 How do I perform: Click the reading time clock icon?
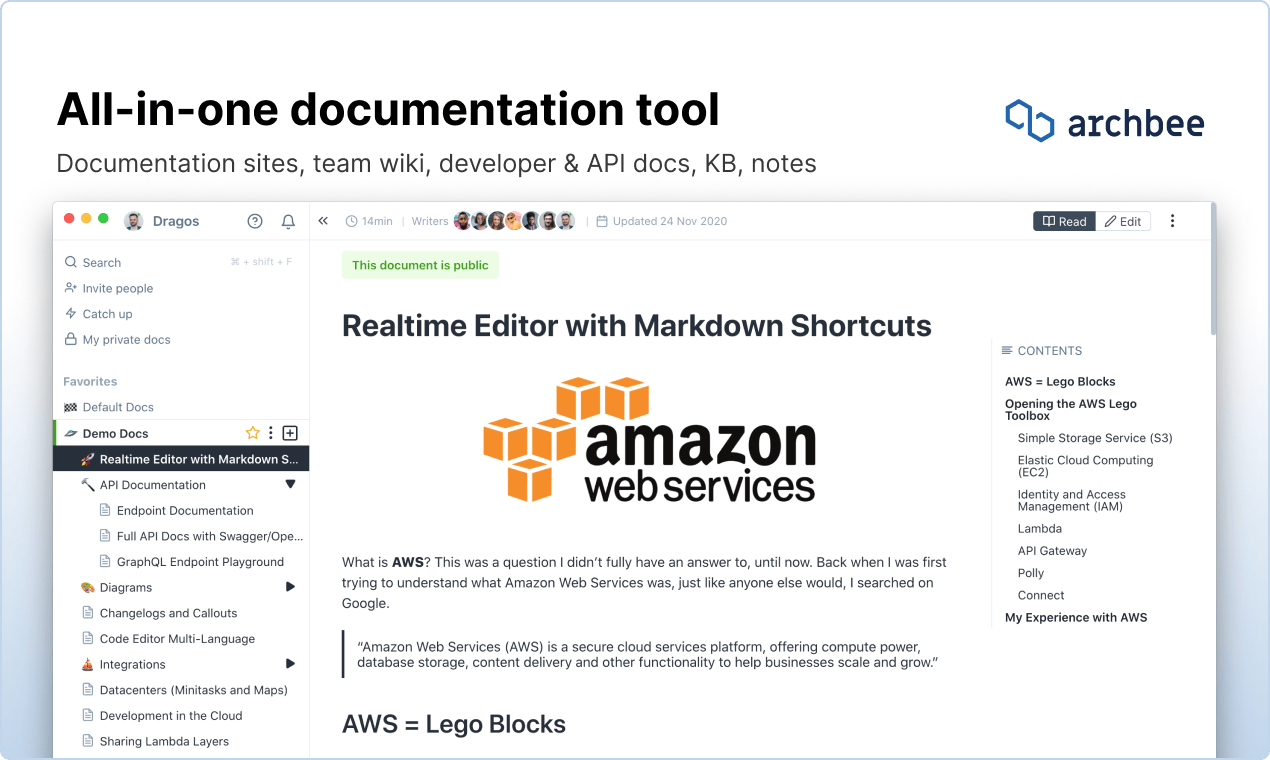351,221
